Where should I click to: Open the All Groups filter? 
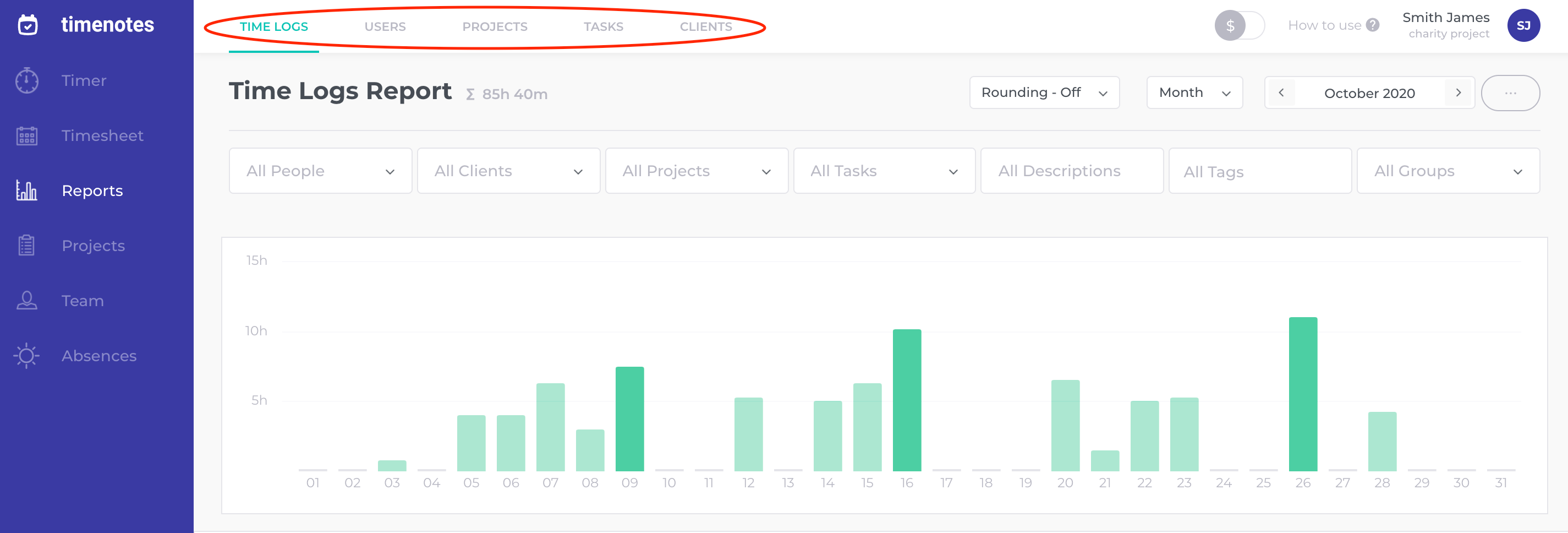coord(1449,171)
